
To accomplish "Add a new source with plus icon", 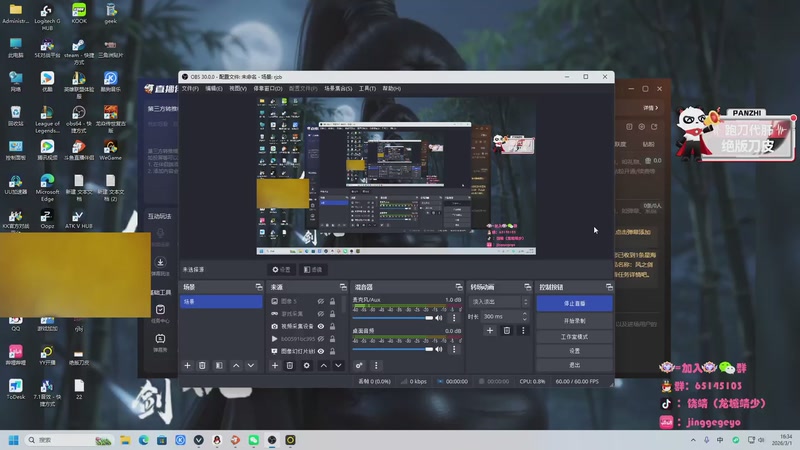I will (x=274, y=365).
